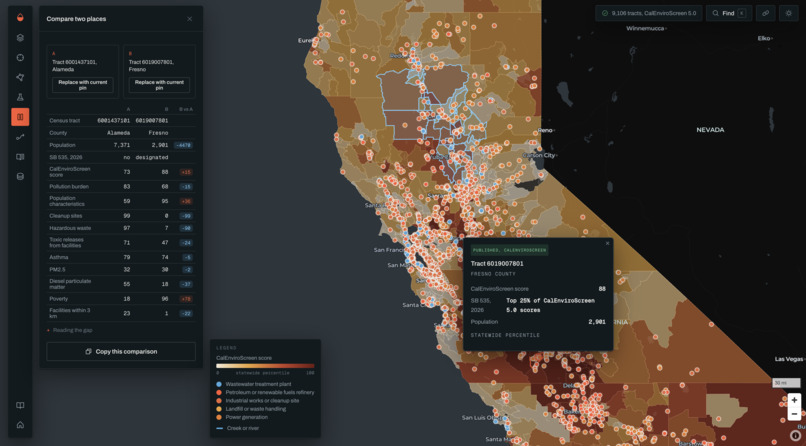
Task: Click Facilities within 3 km row label
Action: (69, 313)
